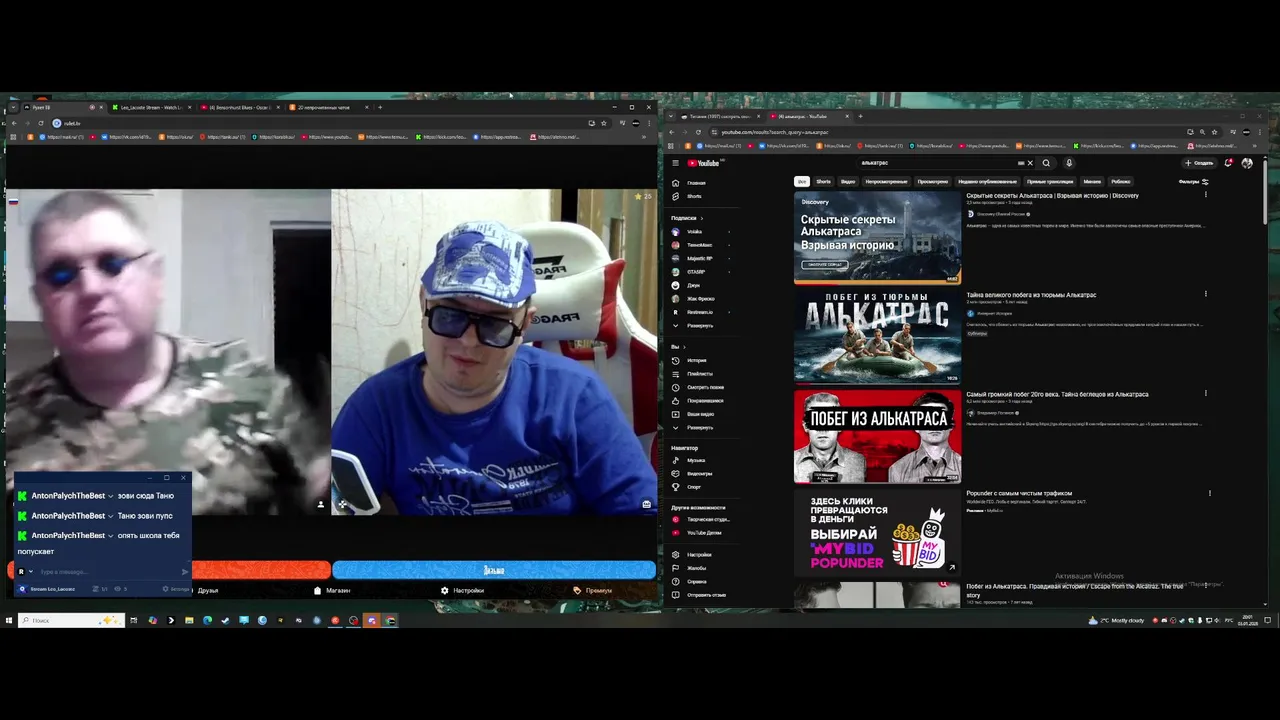Open Премиум in the roulette bottom bar

coord(593,591)
